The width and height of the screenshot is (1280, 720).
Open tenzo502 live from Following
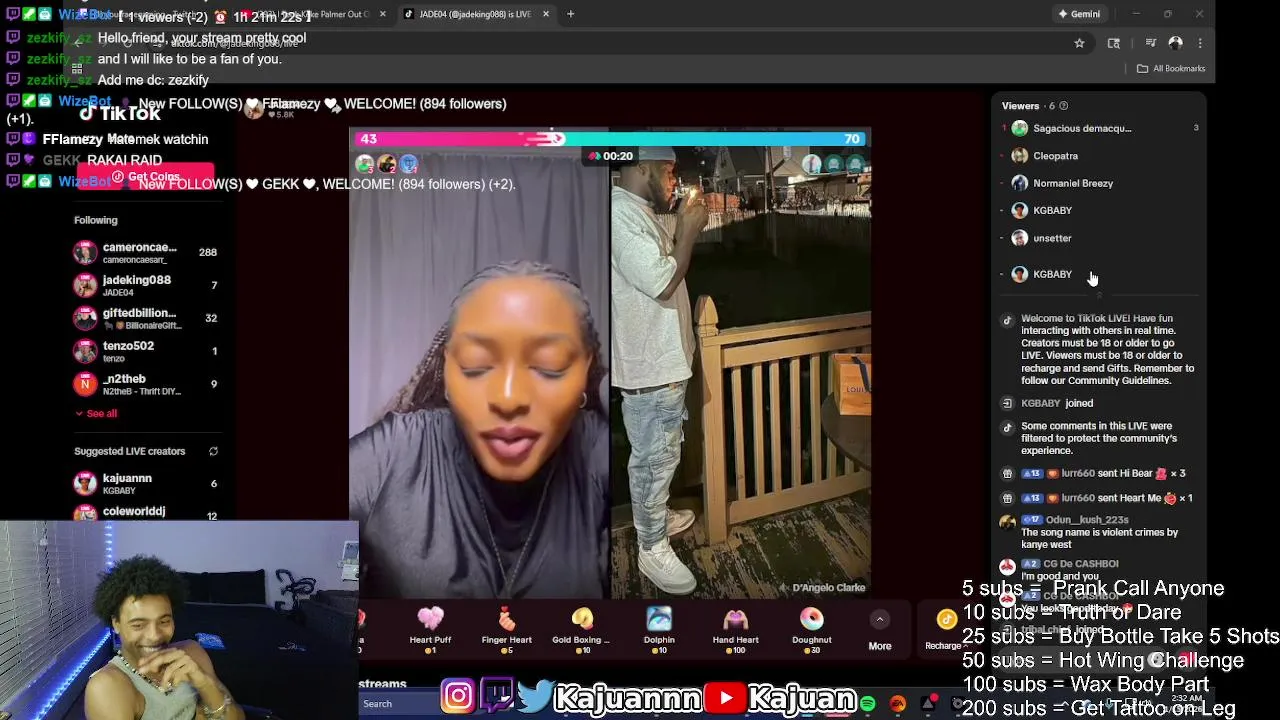[145, 351]
